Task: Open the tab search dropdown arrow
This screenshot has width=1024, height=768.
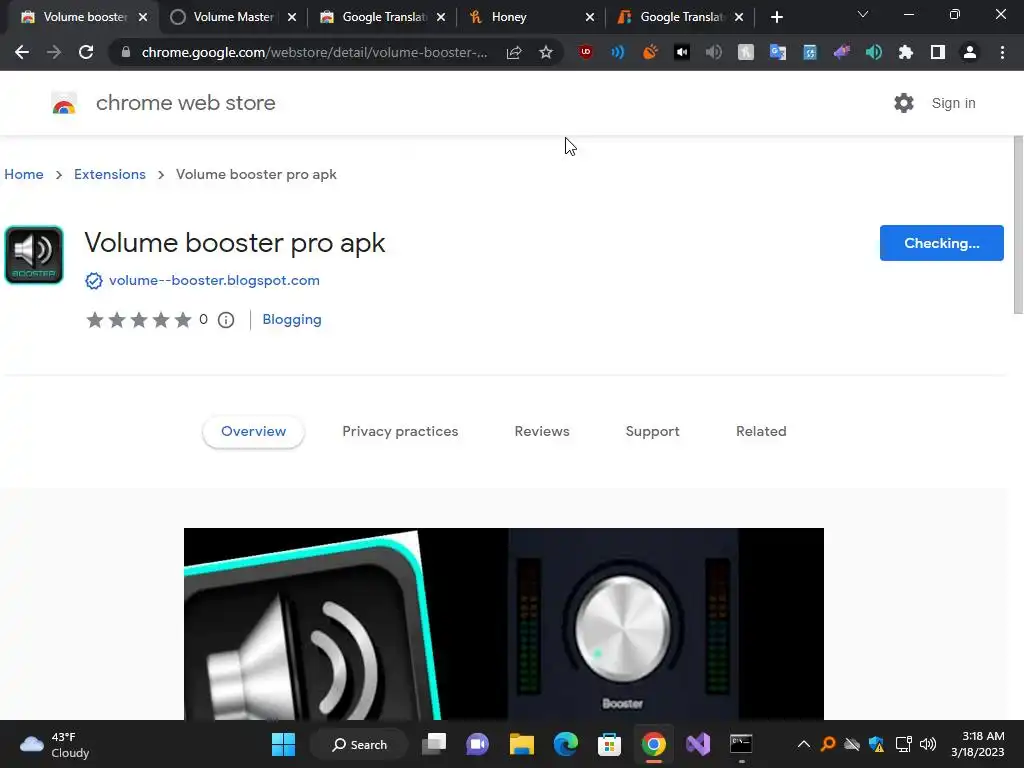Action: click(x=863, y=14)
